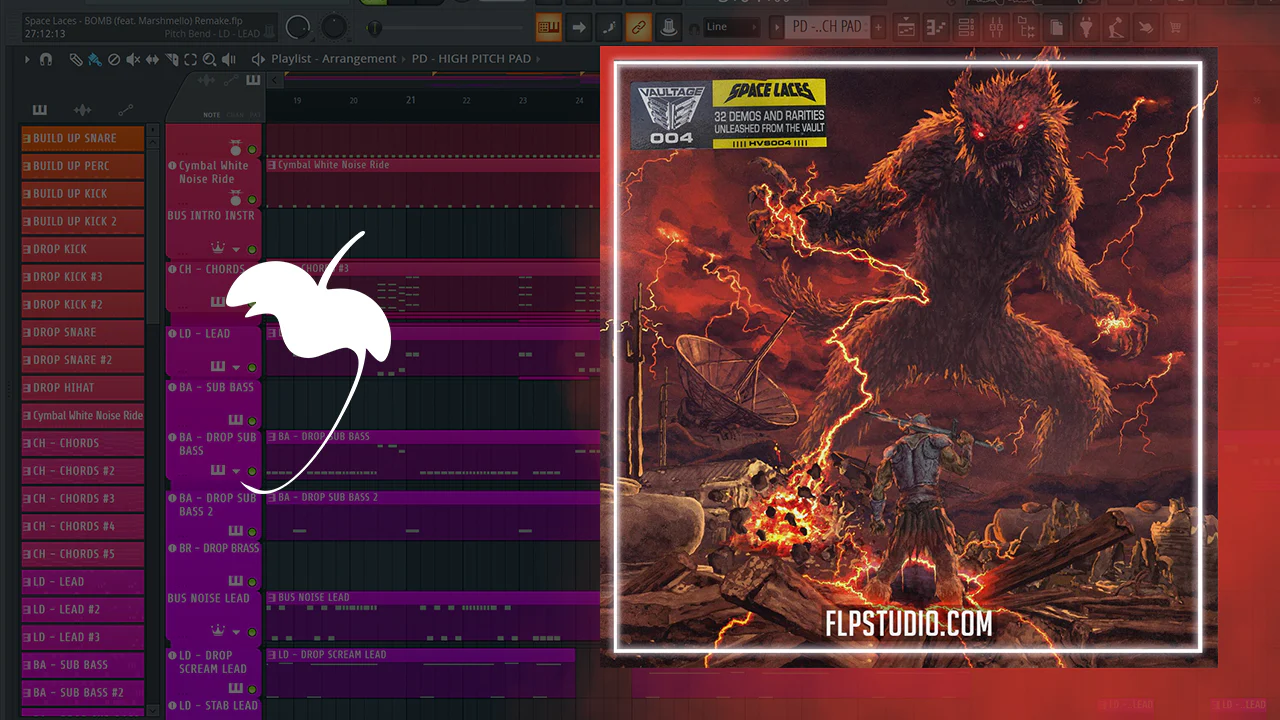This screenshot has width=1280, height=720.
Task: Open the Playlist window
Action: tap(906, 27)
